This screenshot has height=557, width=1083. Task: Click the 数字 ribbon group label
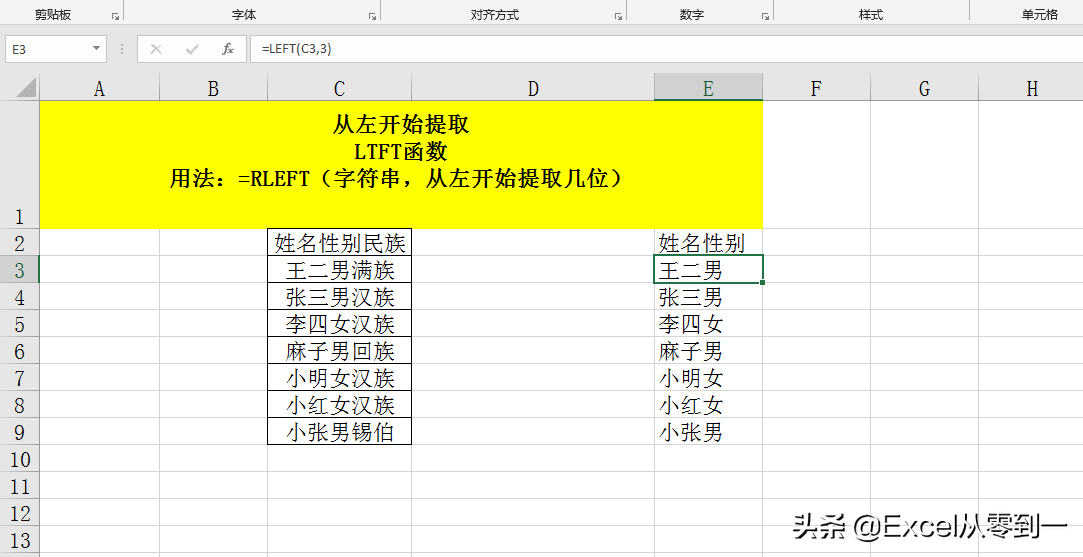[691, 15]
